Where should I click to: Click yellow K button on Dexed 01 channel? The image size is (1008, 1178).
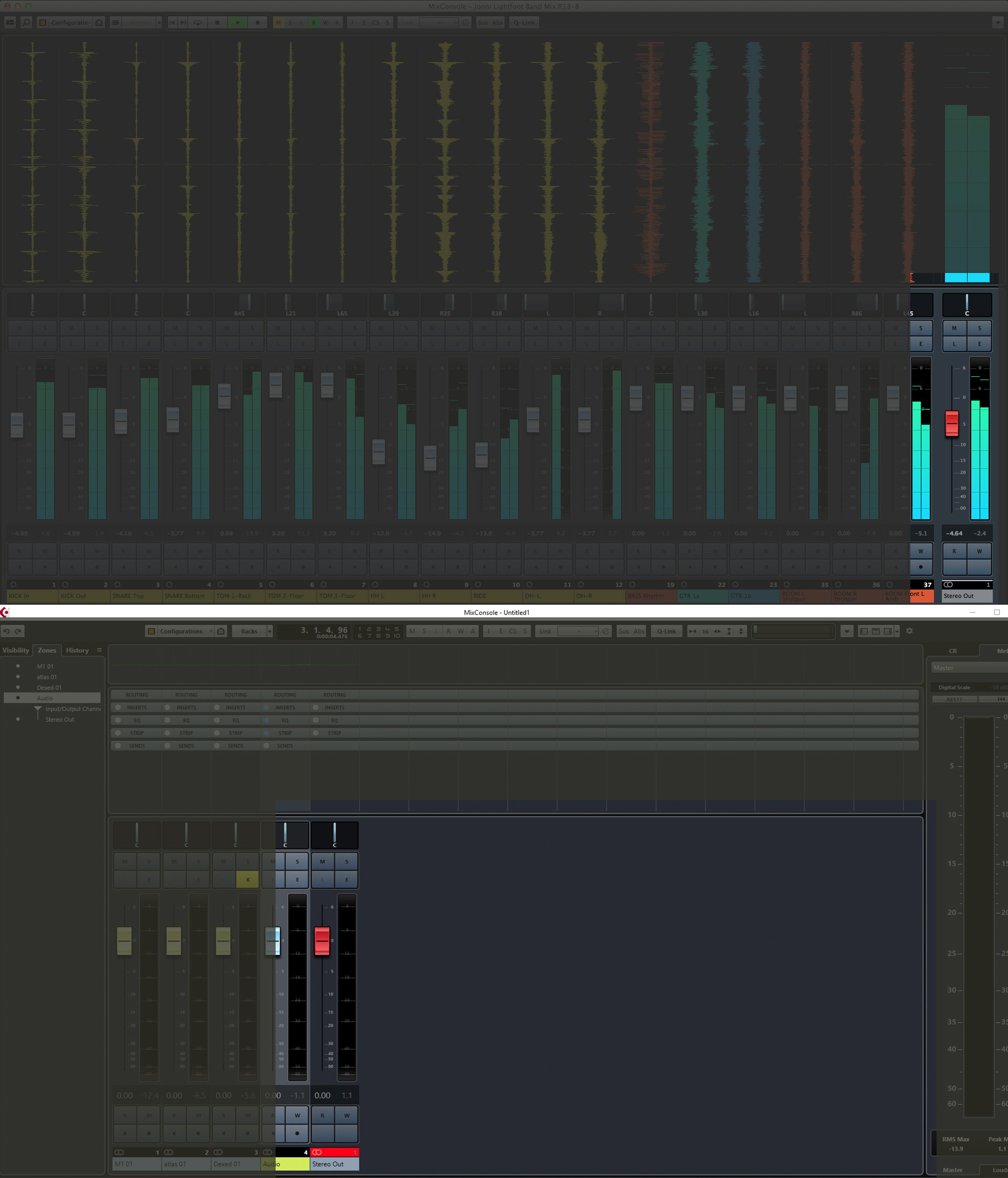(248, 880)
